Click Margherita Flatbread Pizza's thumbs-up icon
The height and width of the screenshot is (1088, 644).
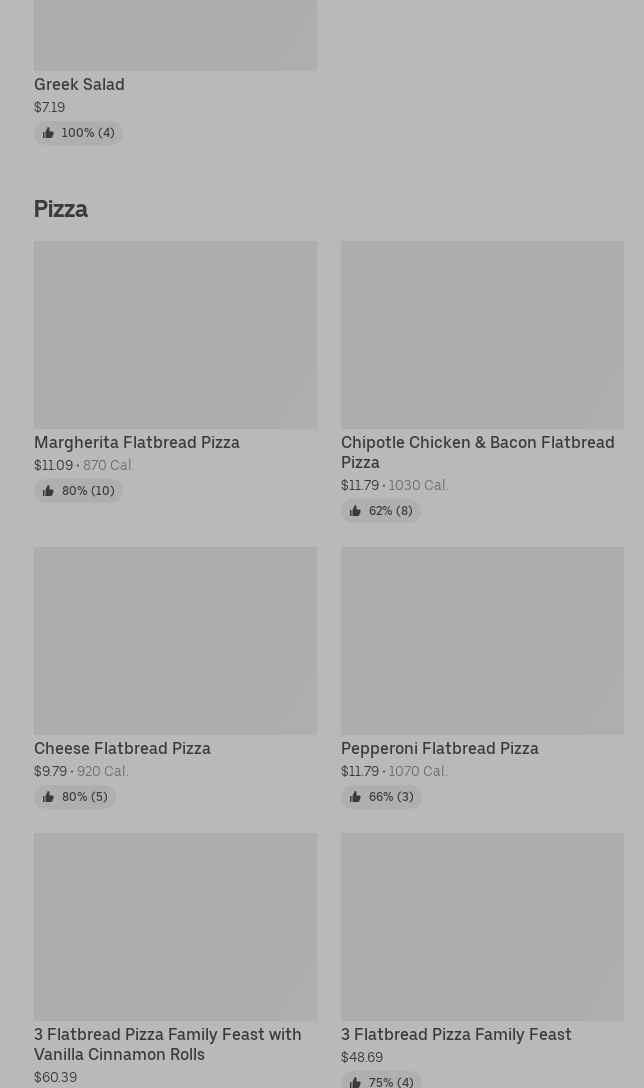(48, 491)
